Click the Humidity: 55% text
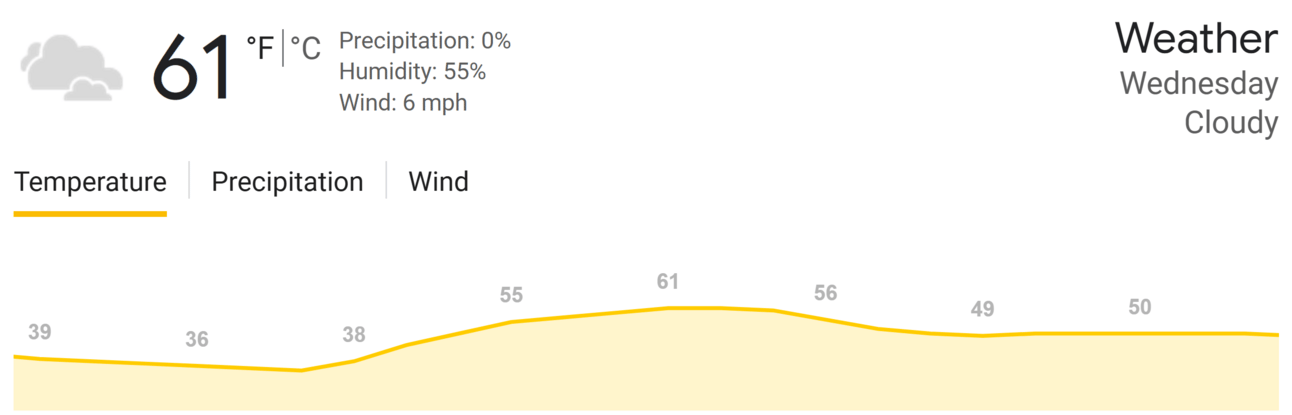This screenshot has height=415, width=1292. [412, 72]
